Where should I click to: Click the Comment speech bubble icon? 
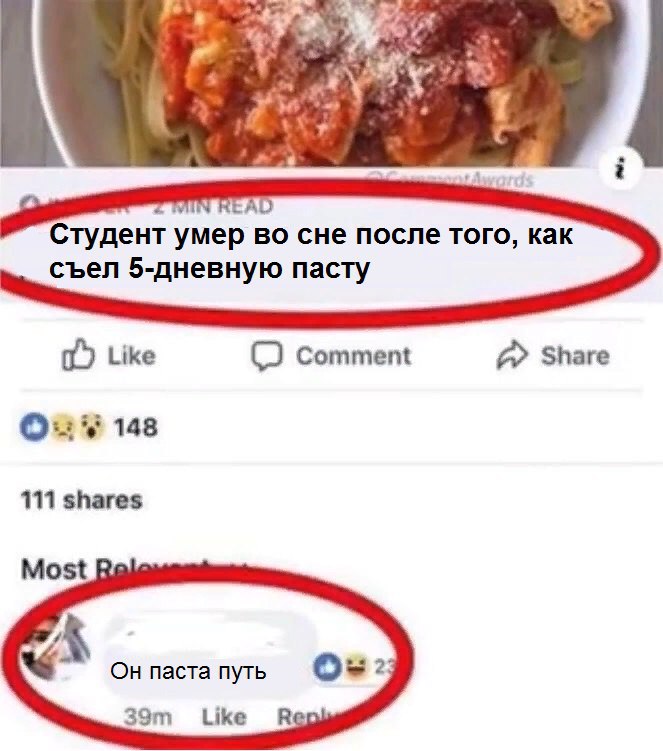[x=267, y=356]
